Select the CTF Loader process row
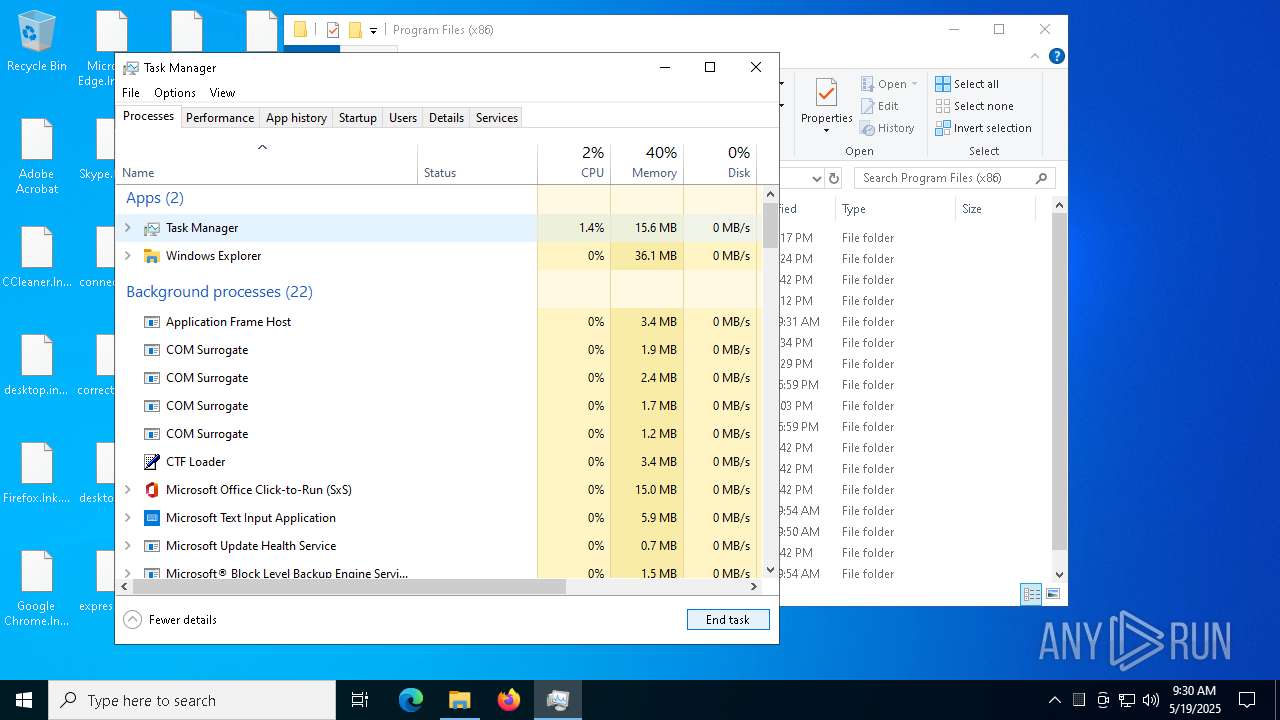This screenshot has width=1280, height=720. point(437,462)
